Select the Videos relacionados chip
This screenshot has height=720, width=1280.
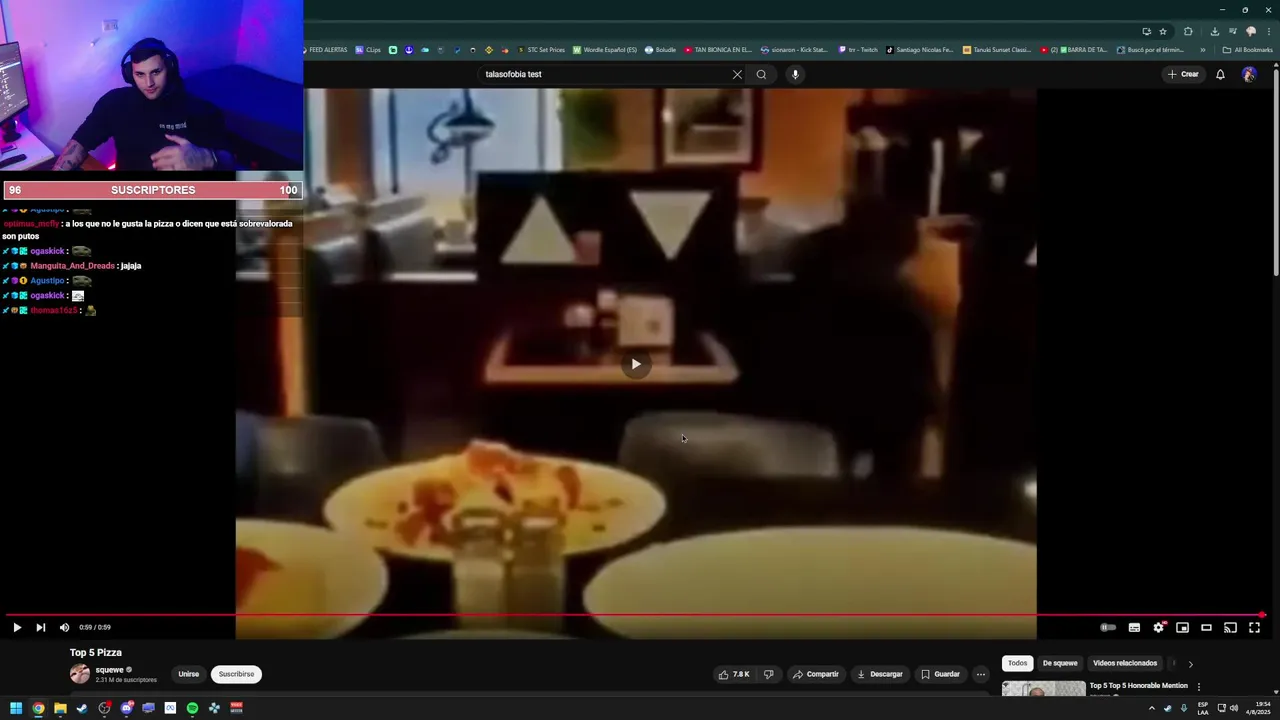[x=1125, y=663]
